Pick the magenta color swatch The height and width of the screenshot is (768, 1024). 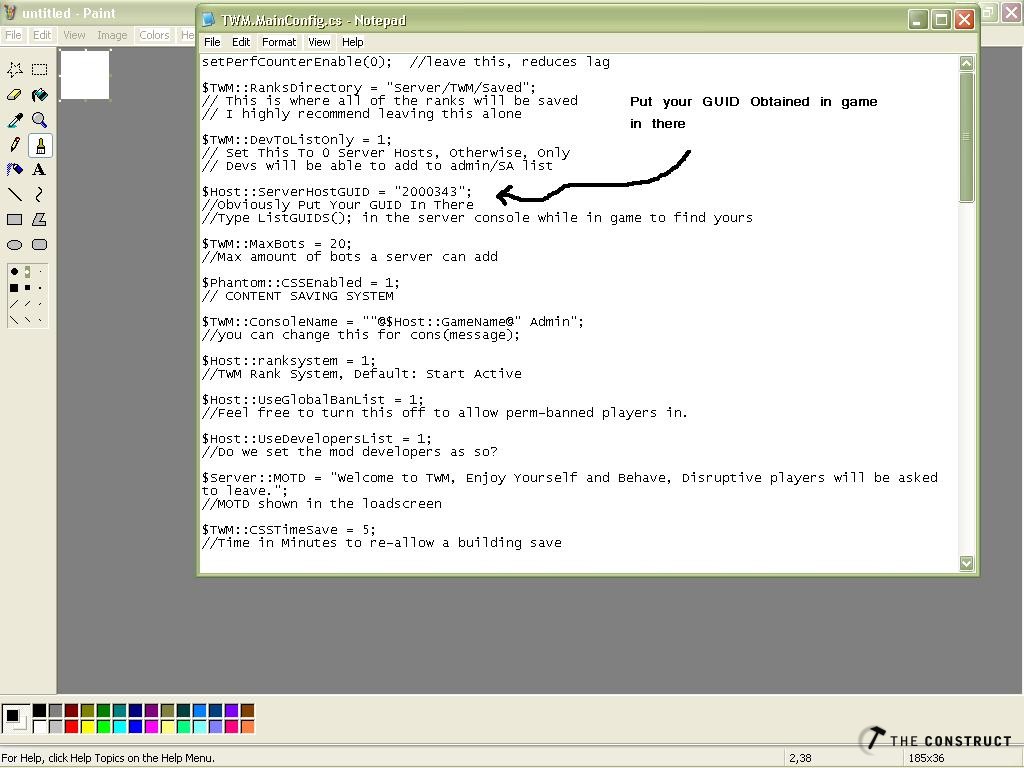point(152,726)
